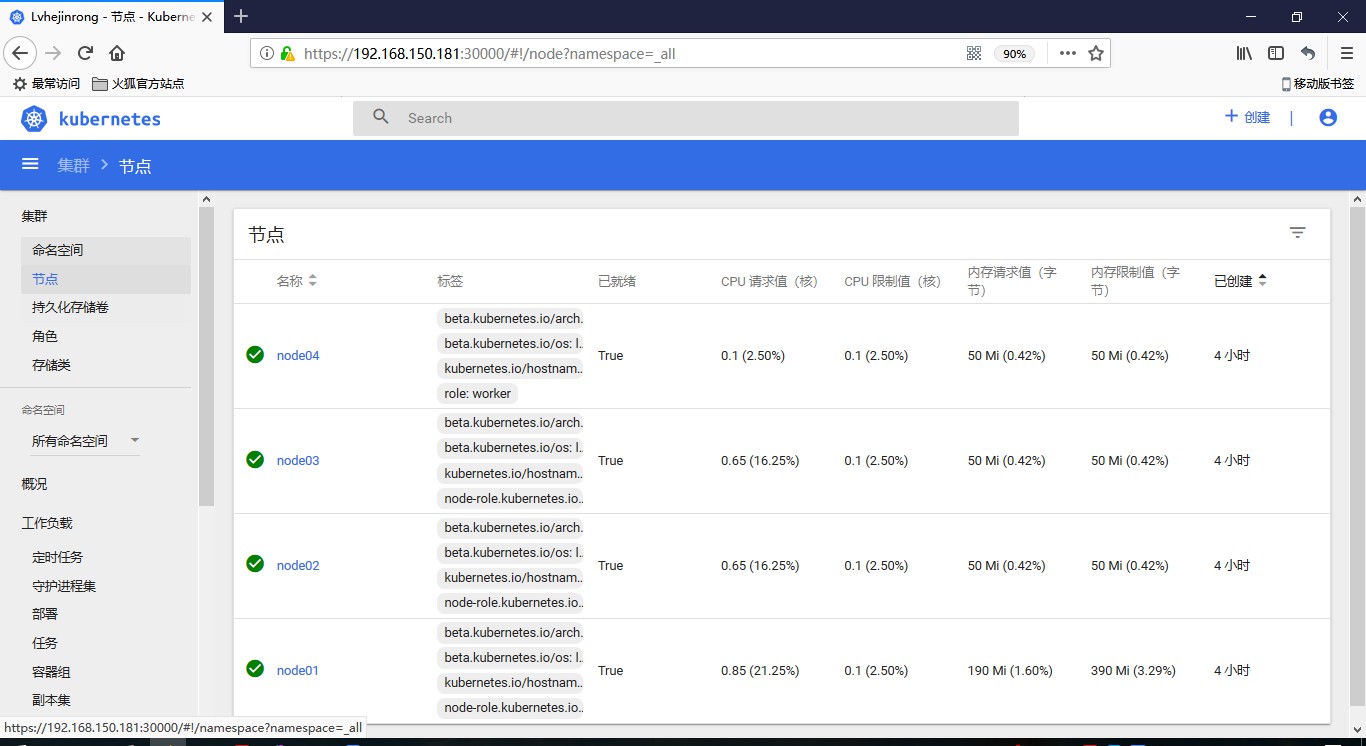The image size is (1366, 746).
Task: Open the node02 link
Action: pos(298,565)
